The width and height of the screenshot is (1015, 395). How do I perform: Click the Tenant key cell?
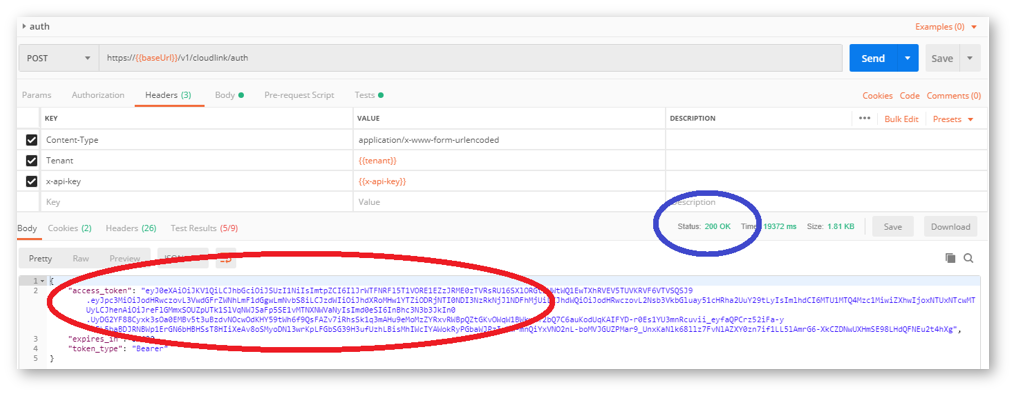198,161
